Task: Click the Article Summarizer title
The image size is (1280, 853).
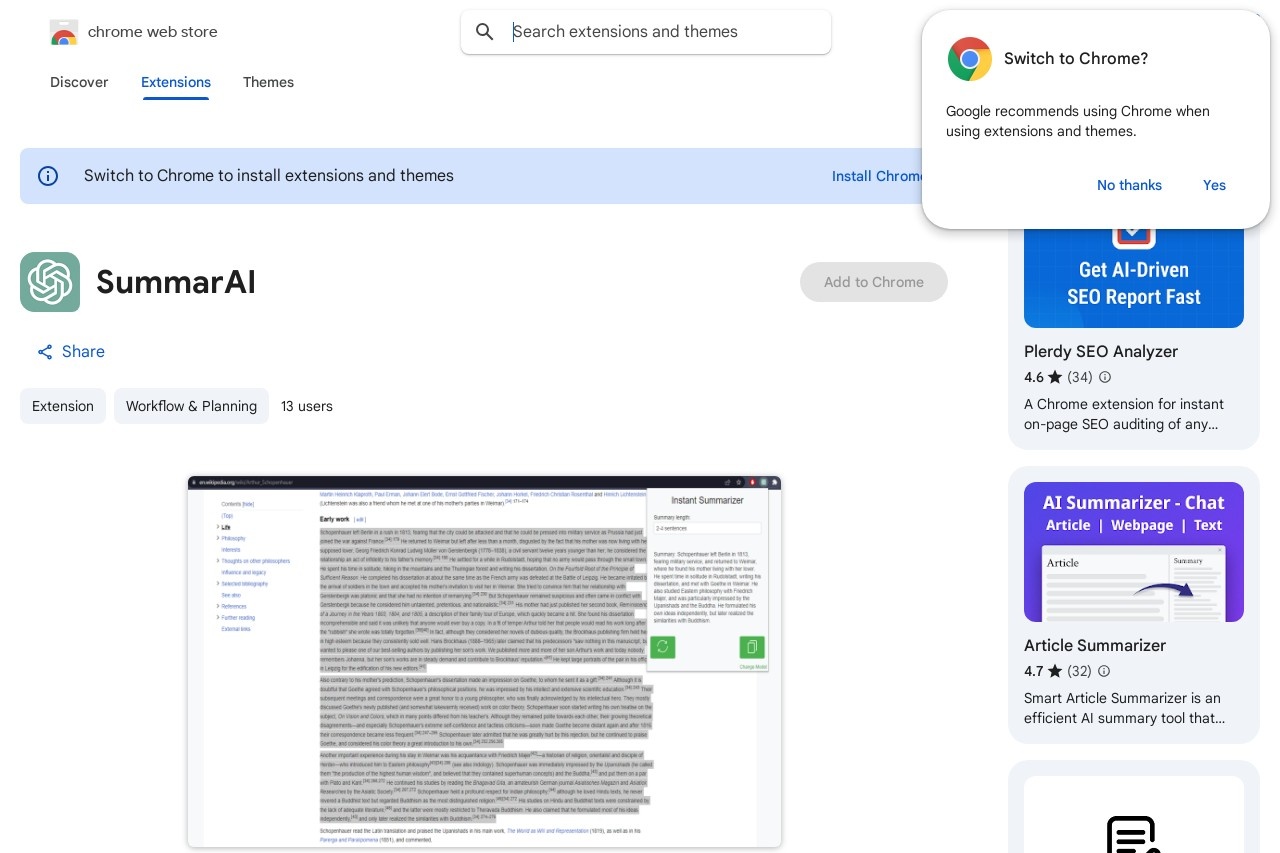Action: [x=1095, y=645]
